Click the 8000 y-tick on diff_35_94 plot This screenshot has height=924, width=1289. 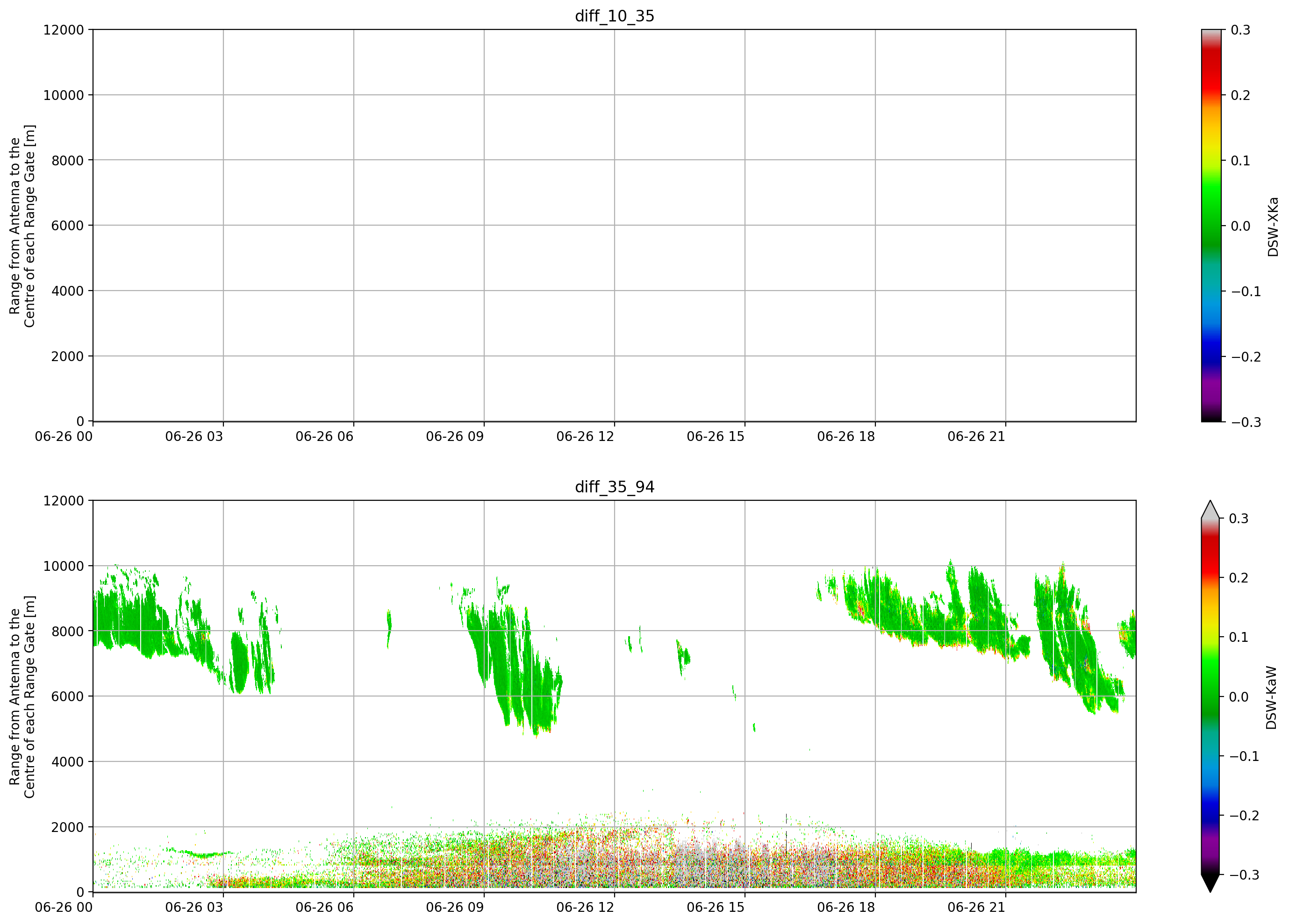click(x=68, y=631)
